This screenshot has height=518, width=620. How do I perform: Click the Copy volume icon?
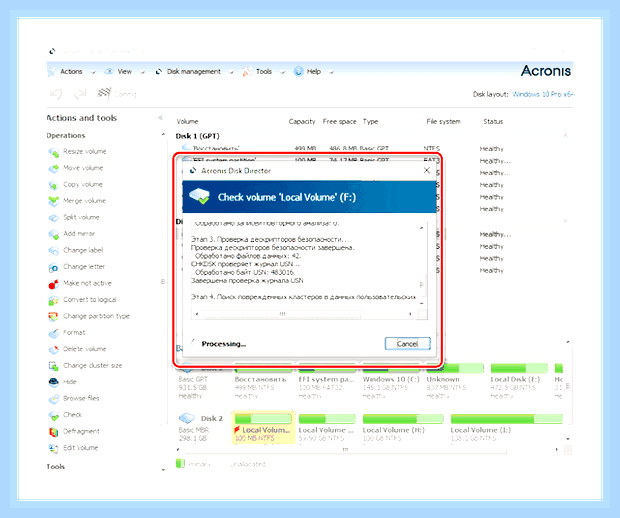click(54, 185)
